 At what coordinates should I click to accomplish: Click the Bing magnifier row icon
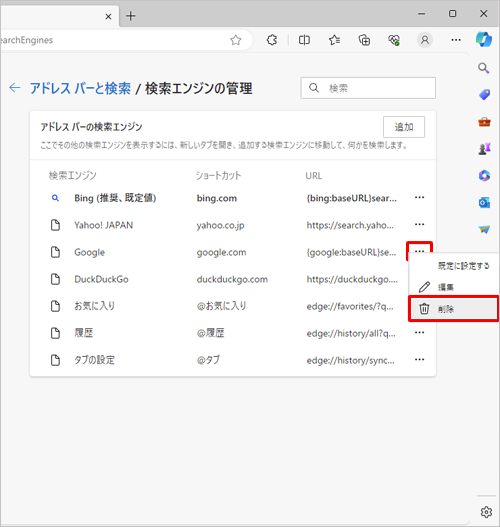coord(55,198)
